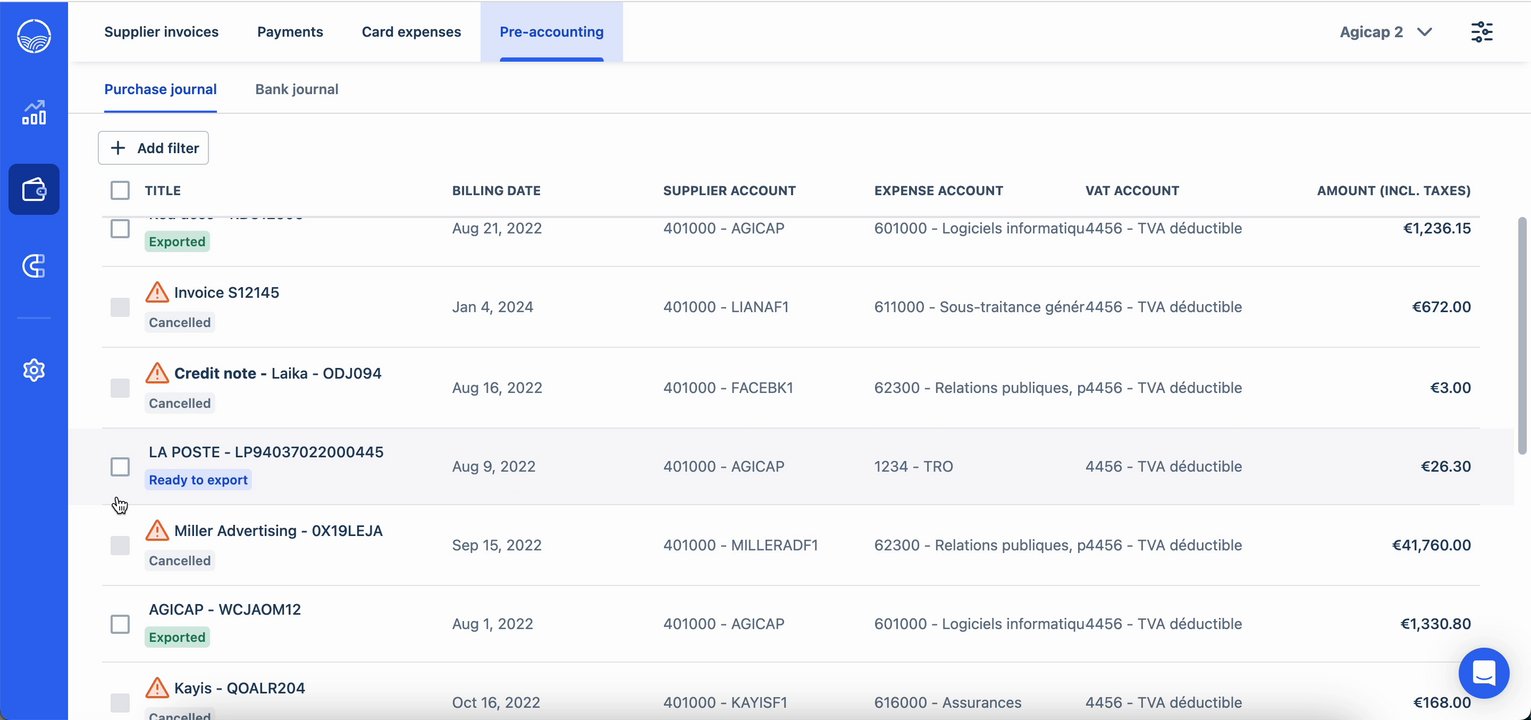Screen dimensions: 1531x720
Task: Click the Agicap logo in sidebar
Action: coord(34,37)
